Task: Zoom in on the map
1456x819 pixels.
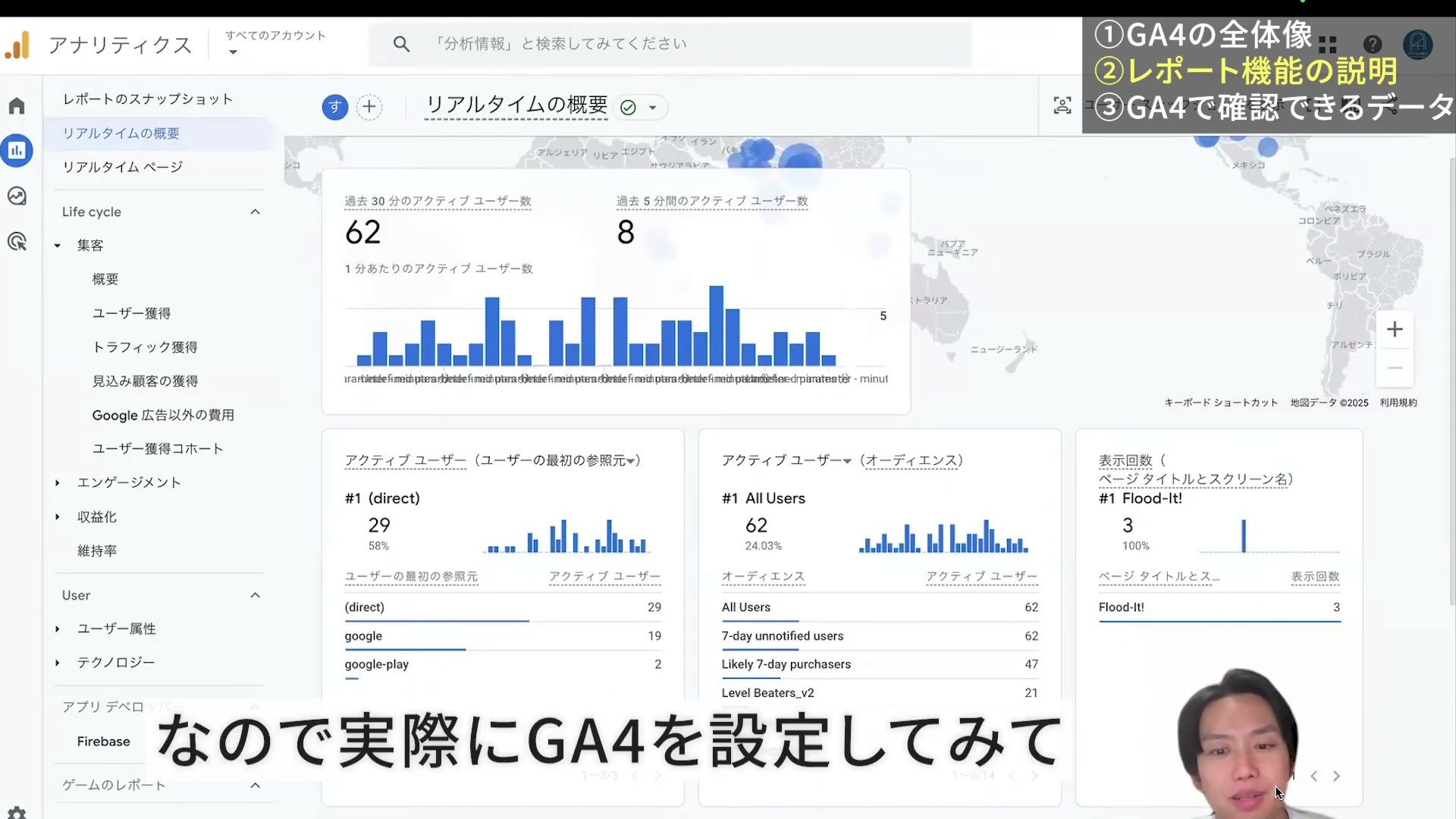Action: point(1395,329)
